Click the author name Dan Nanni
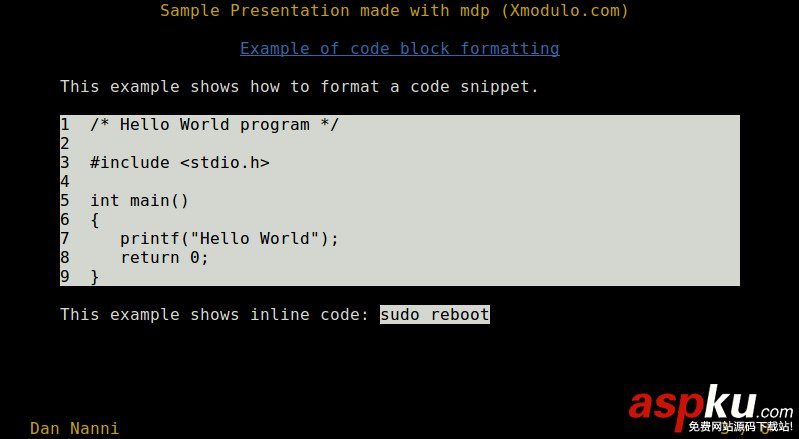This screenshot has height=439, width=799. tap(74, 428)
